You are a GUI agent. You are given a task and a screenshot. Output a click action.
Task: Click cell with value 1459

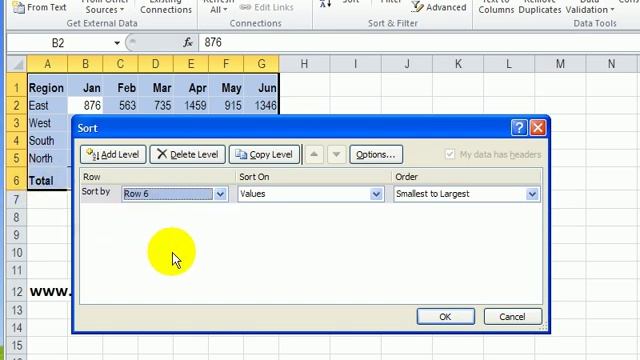coord(191,106)
